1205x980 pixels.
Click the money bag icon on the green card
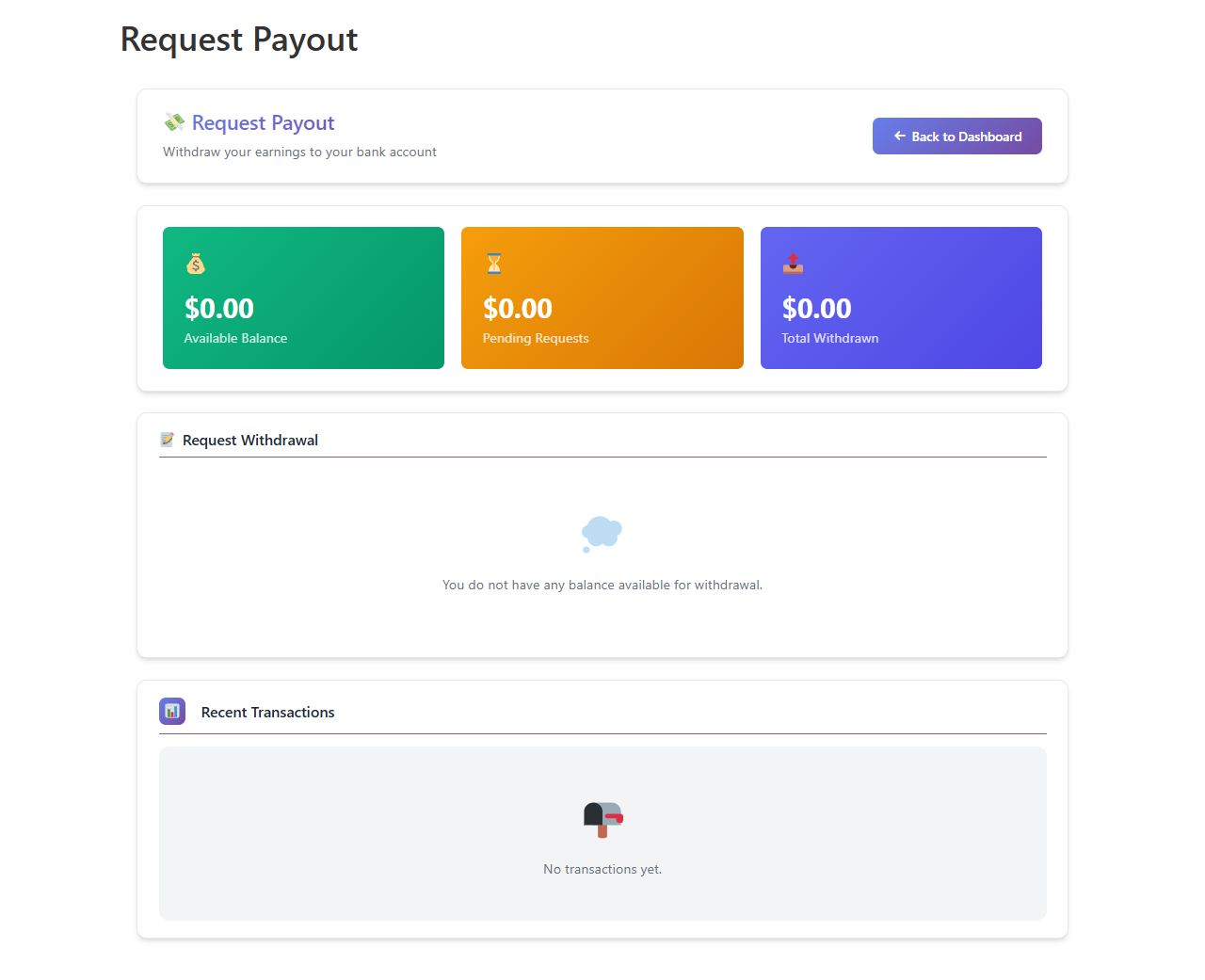(x=196, y=265)
